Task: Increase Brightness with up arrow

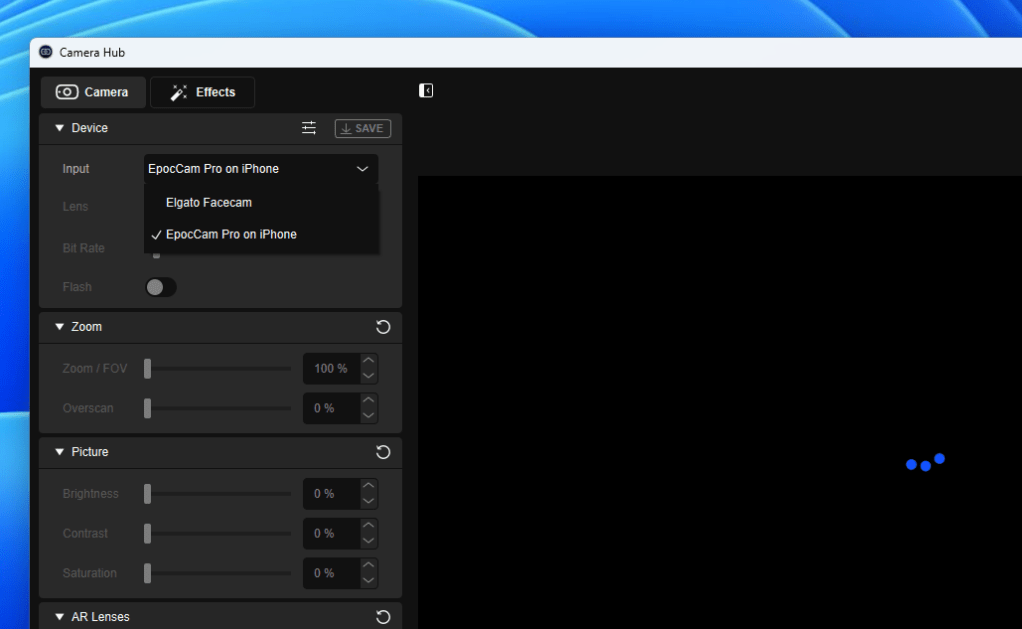Action: [368, 486]
